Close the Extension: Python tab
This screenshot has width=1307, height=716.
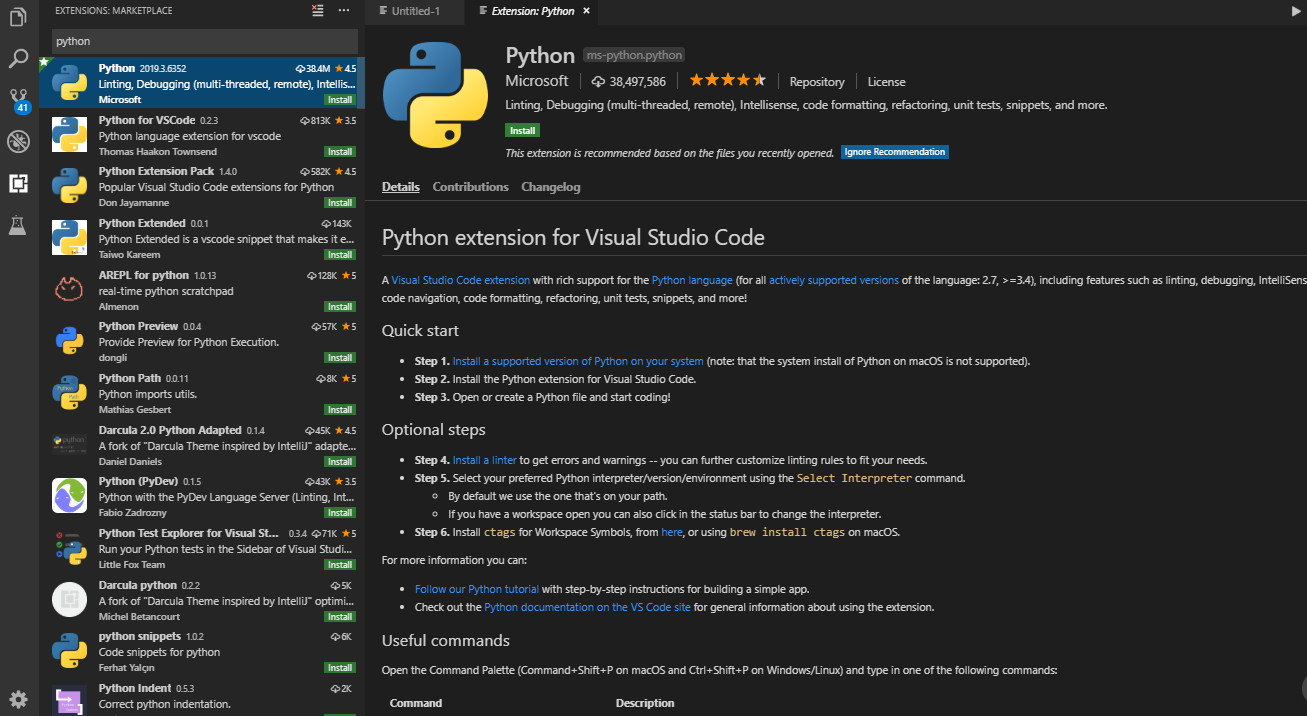click(x=587, y=11)
